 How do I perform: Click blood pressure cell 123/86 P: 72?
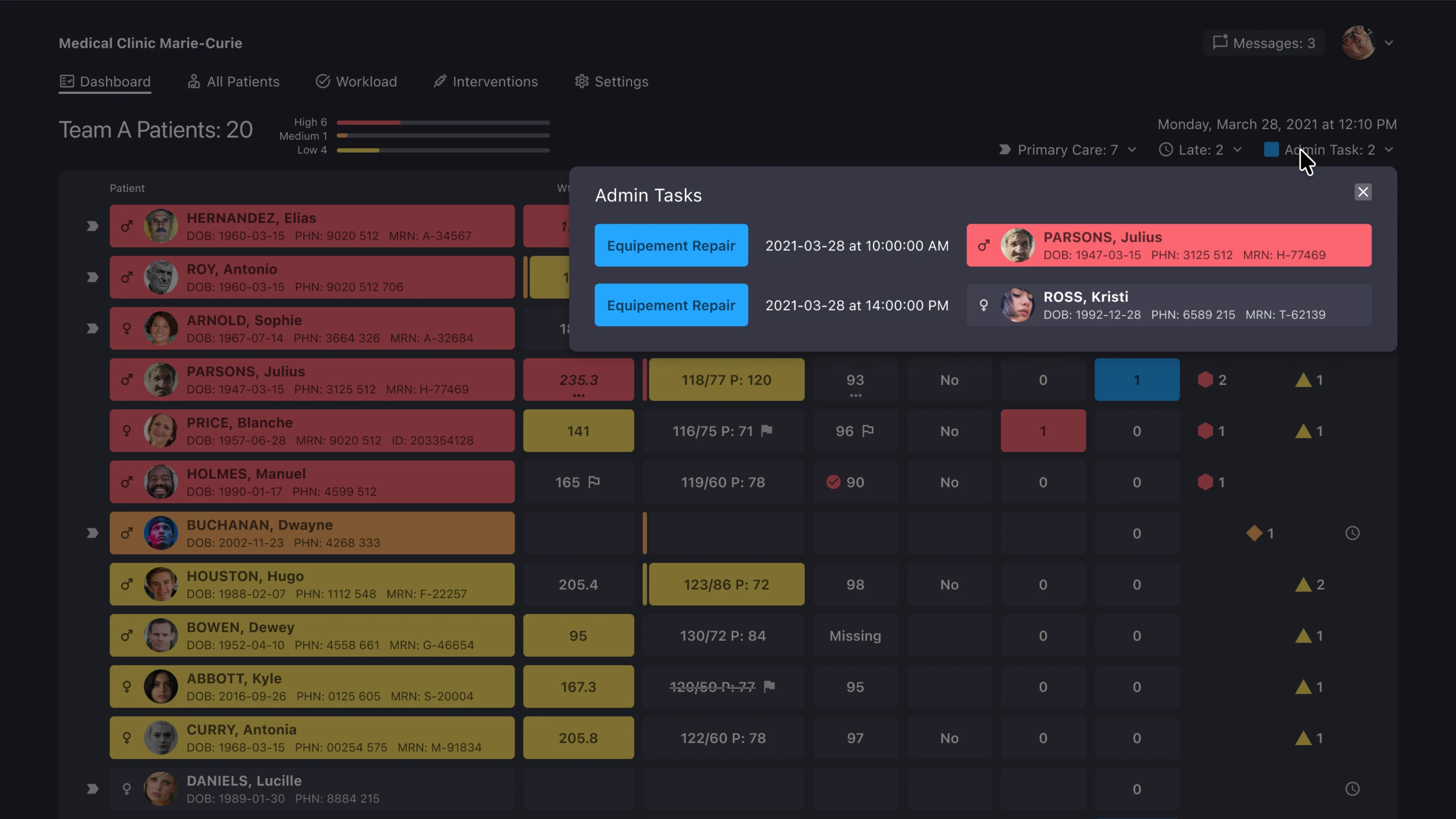click(726, 585)
